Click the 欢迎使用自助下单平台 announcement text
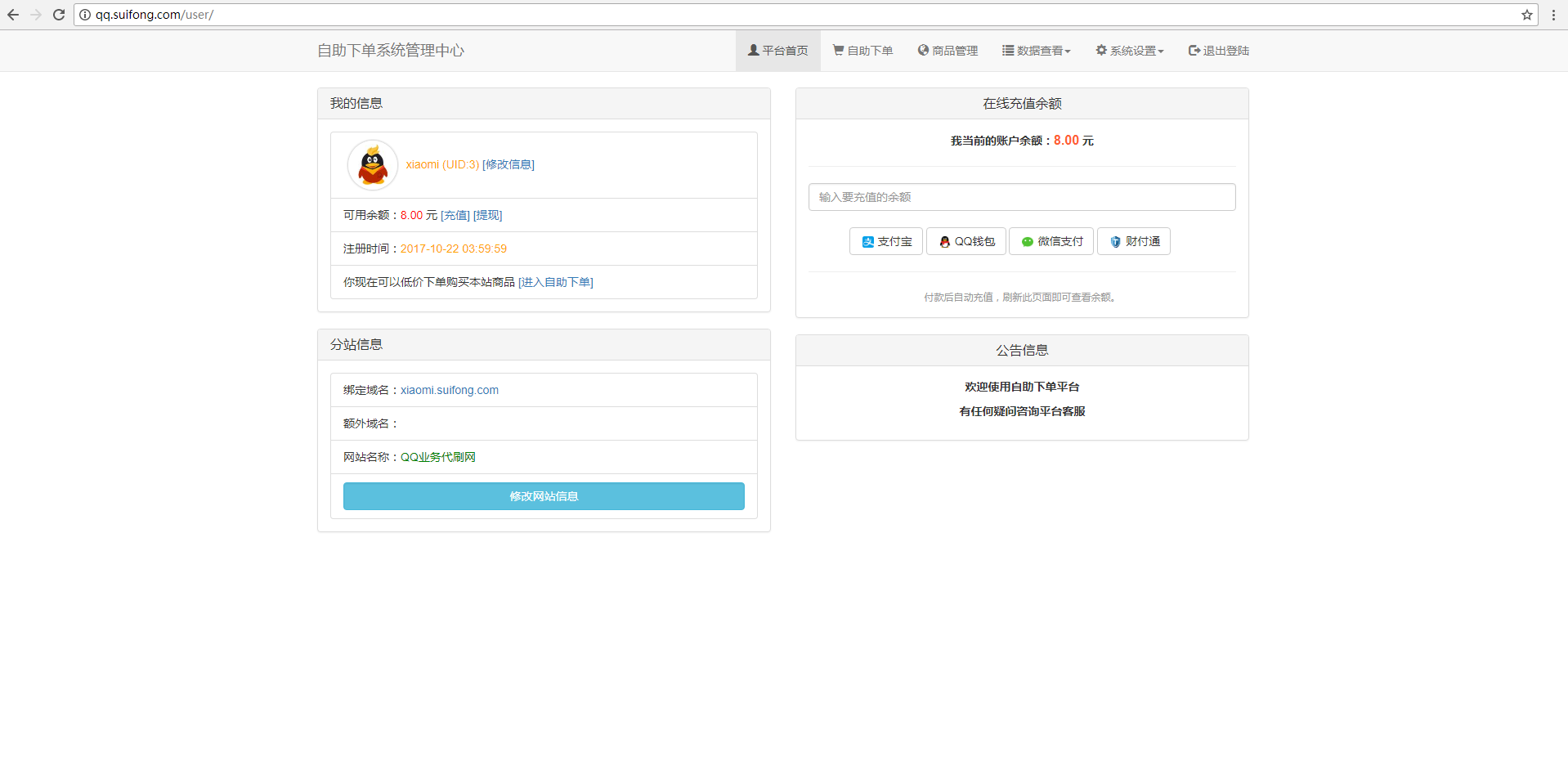The width and height of the screenshot is (1568, 757). tap(1022, 387)
